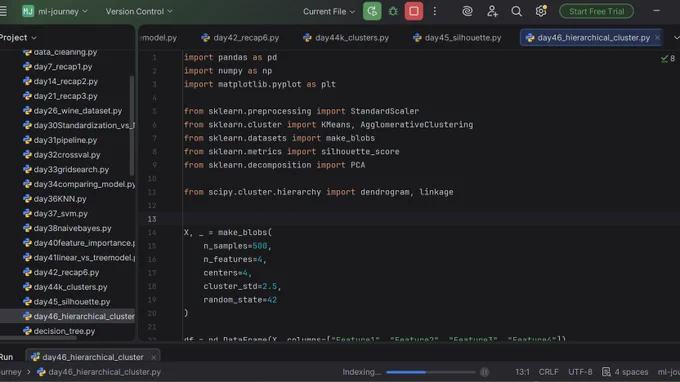Close the day46_hierarchical_cluster.py editor tab
Viewport: 680px width, 382px height.
(x=657, y=38)
